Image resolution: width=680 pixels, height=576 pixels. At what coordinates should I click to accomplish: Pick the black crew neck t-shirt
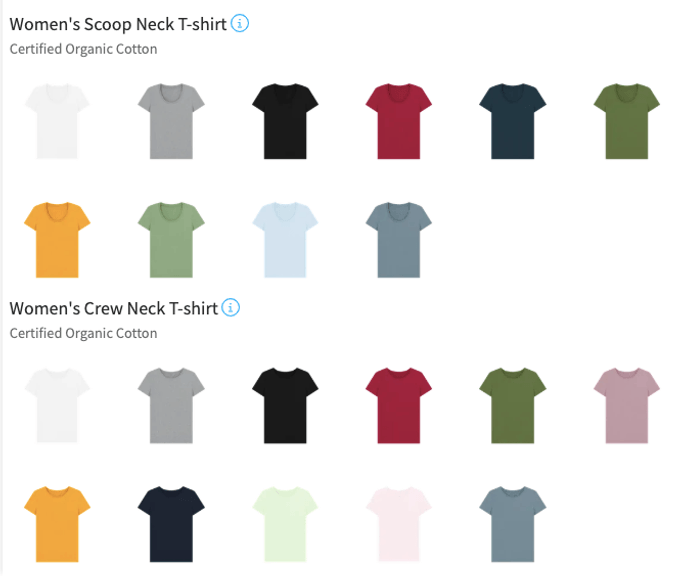tap(285, 406)
